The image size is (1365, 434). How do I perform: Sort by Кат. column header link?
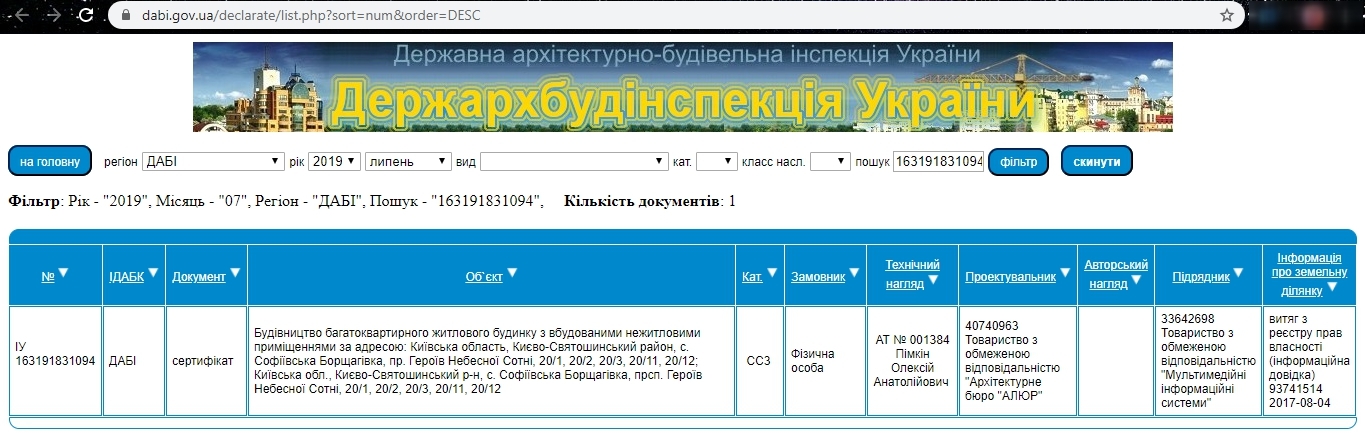point(753,277)
